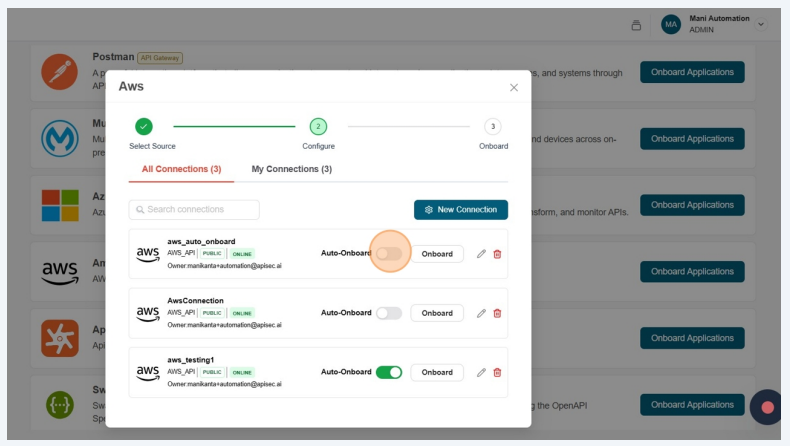
Task: Open the notifications icon in header
Action: coord(636,25)
